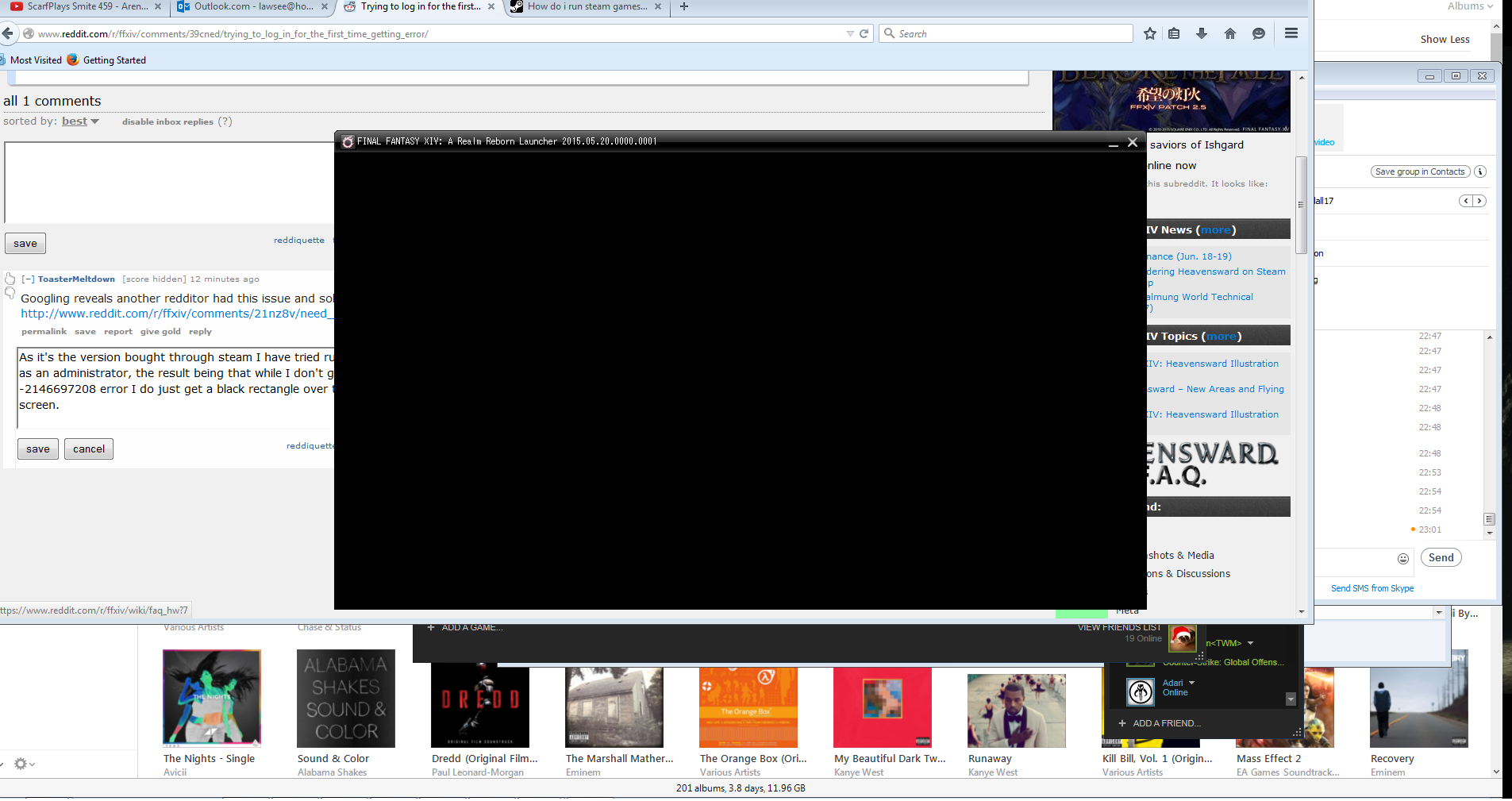Report ToasterMeltdown's comment
The image size is (1512, 801).
click(x=118, y=332)
